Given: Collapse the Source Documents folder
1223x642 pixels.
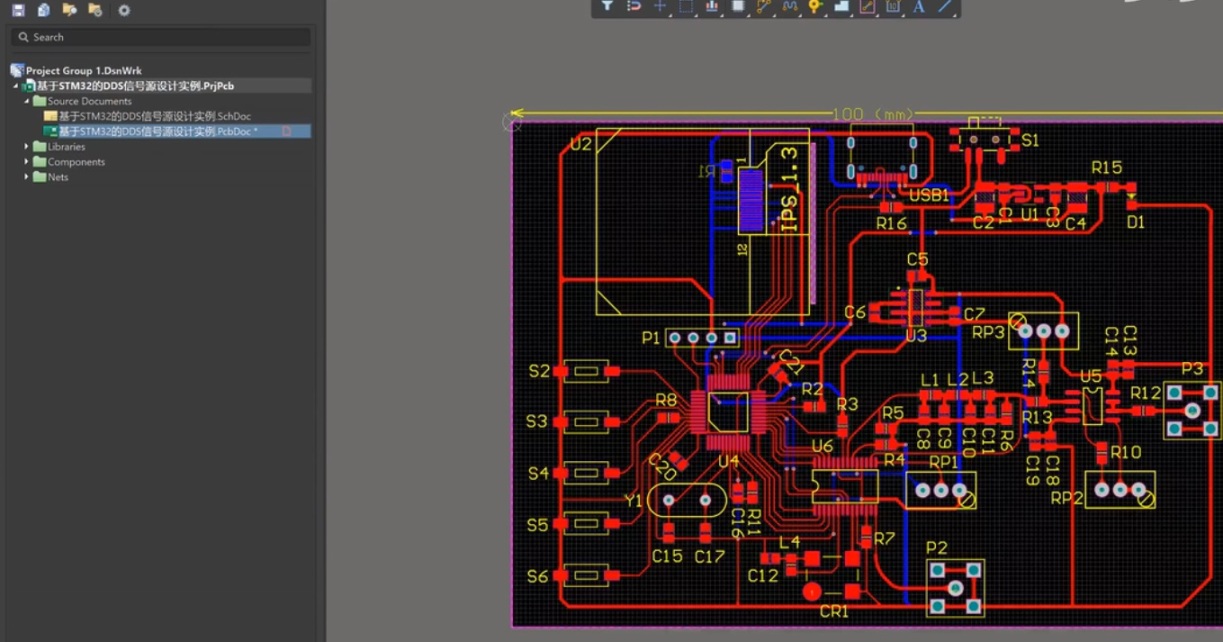Looking at the screenshot, I should (27, 101).
